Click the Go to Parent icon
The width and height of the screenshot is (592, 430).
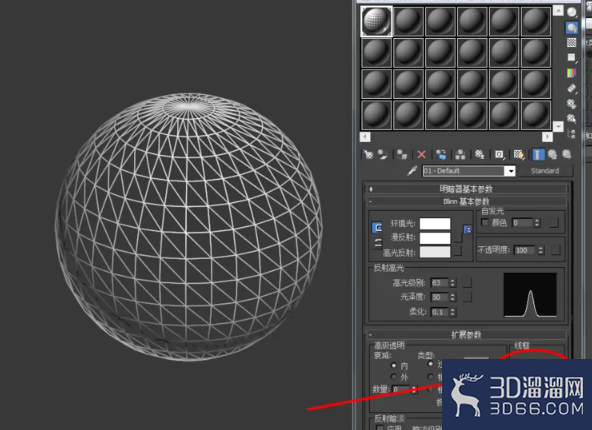(552, 154)
